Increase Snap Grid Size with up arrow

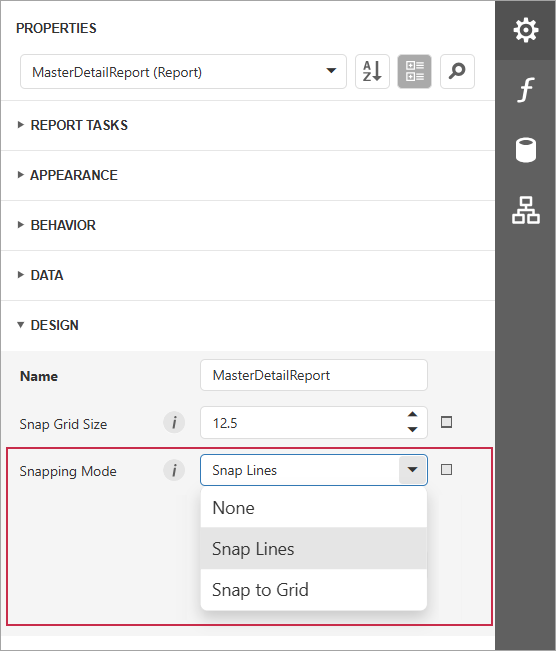(x=412, y=415)
